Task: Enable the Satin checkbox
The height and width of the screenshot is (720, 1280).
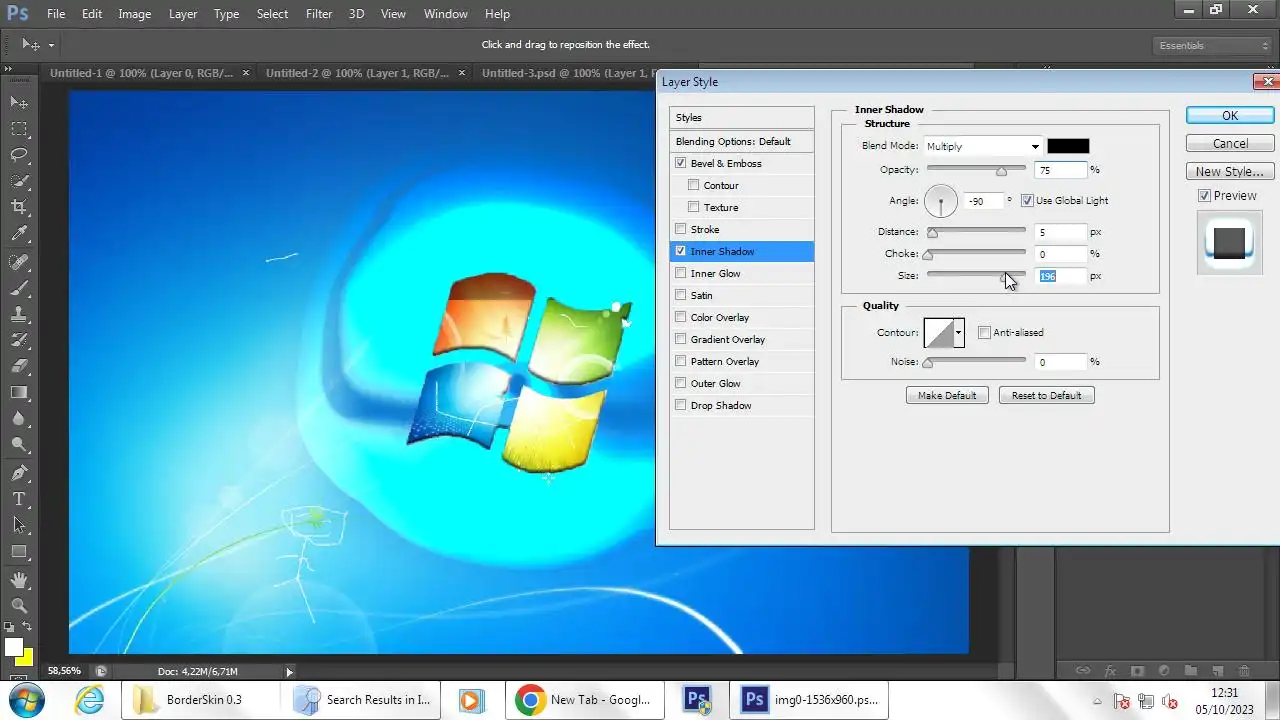Action: click(x=681, y=295)
